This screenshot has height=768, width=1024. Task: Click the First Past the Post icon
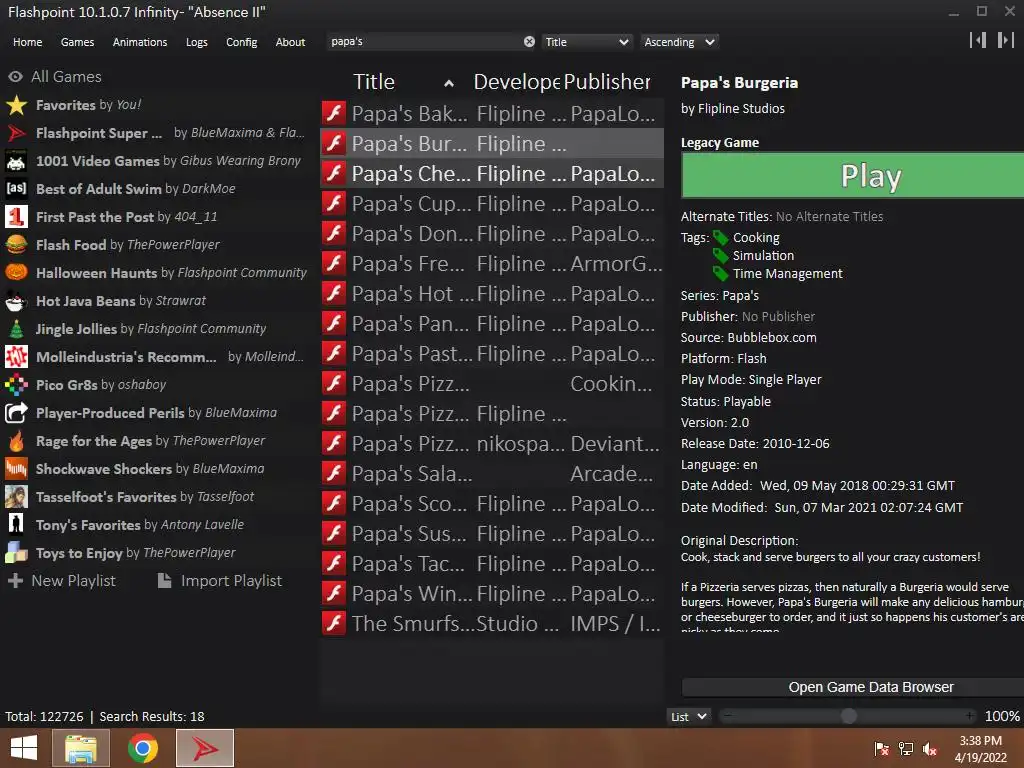point(16,217)
